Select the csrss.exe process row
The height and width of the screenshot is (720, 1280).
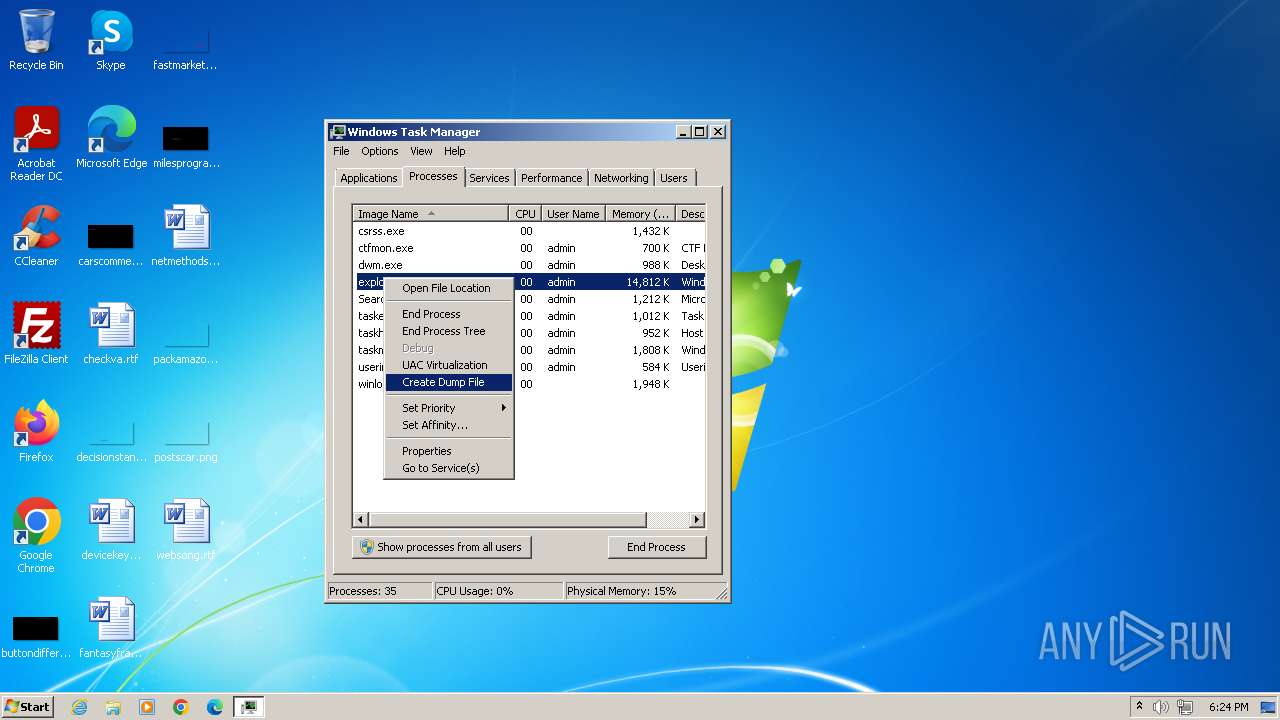click(530, 231)
